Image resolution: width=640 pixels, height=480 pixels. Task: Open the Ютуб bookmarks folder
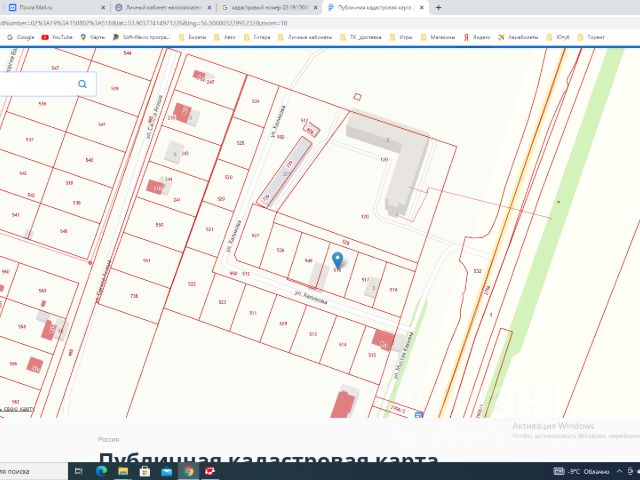558,37
